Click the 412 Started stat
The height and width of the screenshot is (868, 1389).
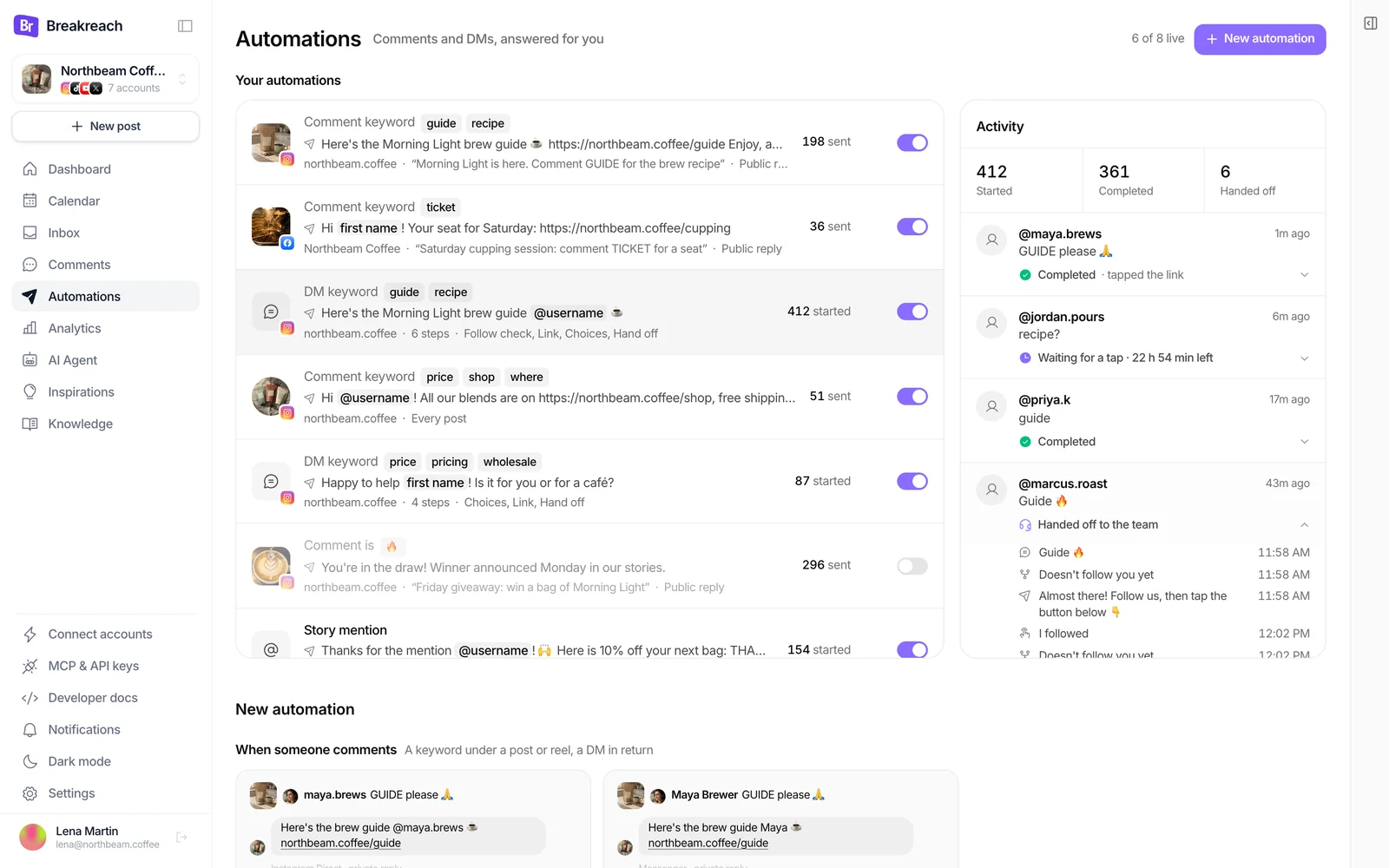(x=1021, y=180)
